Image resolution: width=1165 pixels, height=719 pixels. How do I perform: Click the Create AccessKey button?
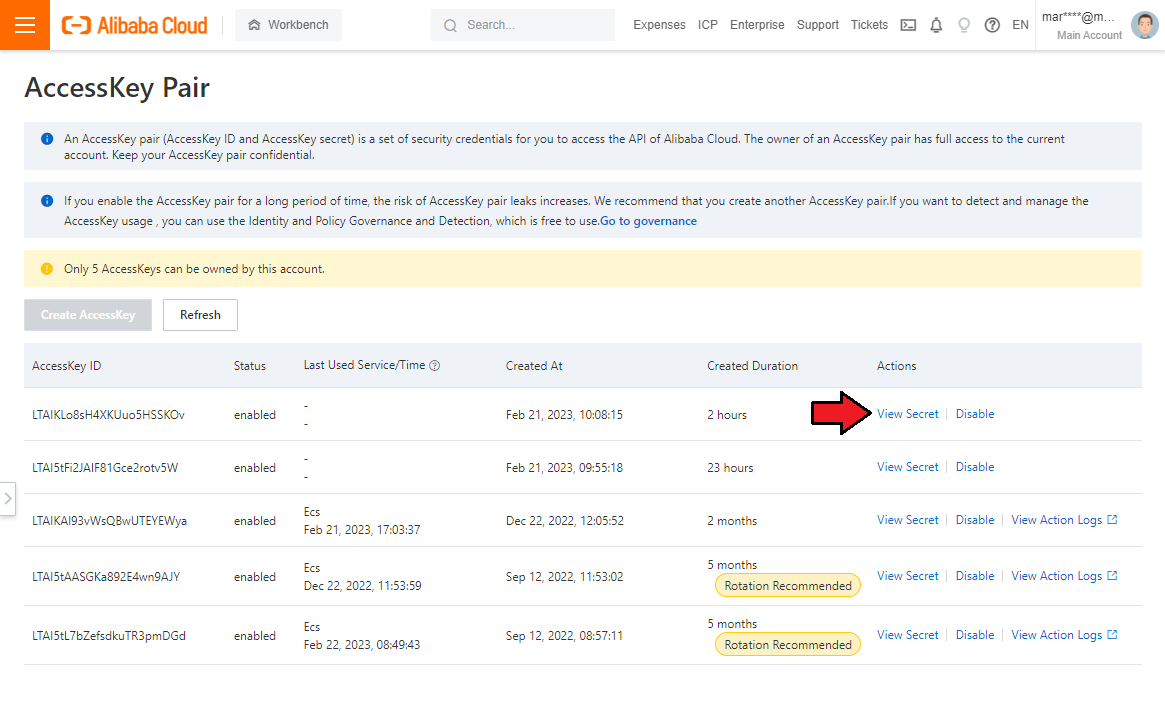88,315
